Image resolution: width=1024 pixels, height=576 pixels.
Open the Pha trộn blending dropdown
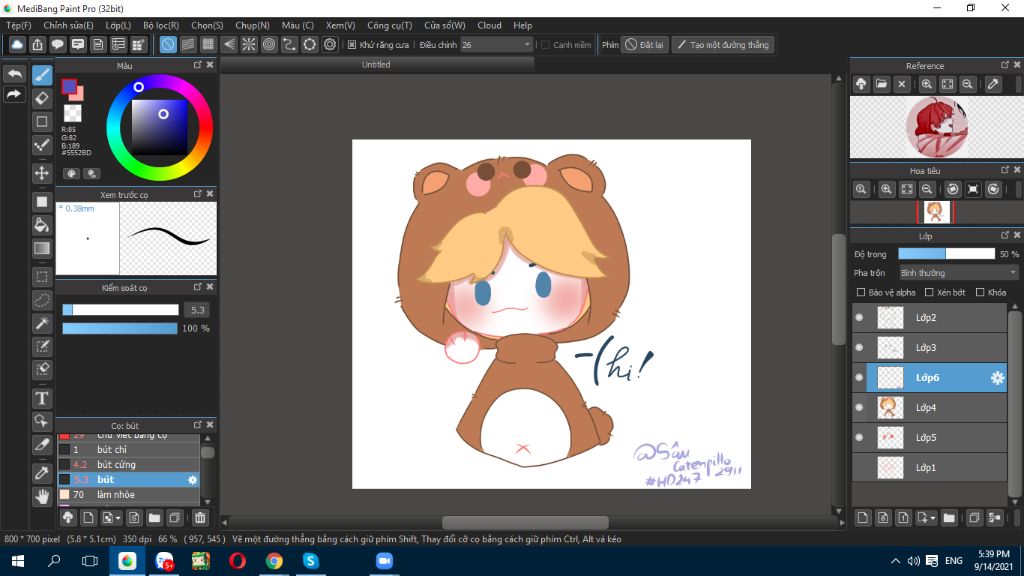pyautogui.click(x=958, y=273)
